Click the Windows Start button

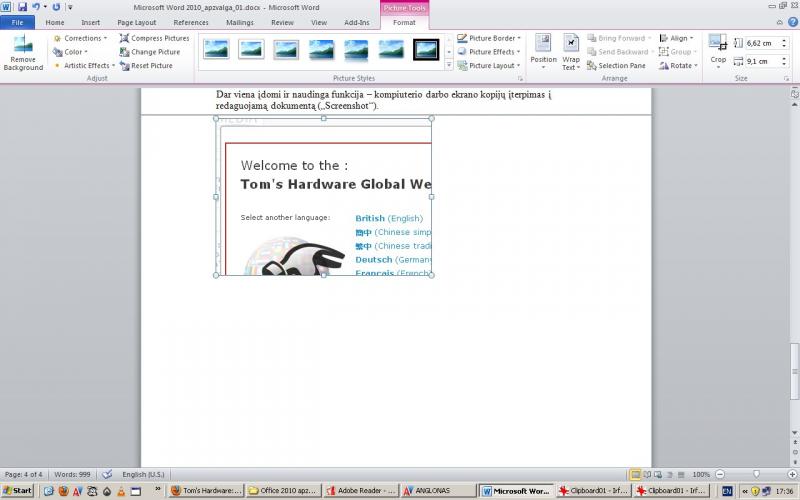17,491
